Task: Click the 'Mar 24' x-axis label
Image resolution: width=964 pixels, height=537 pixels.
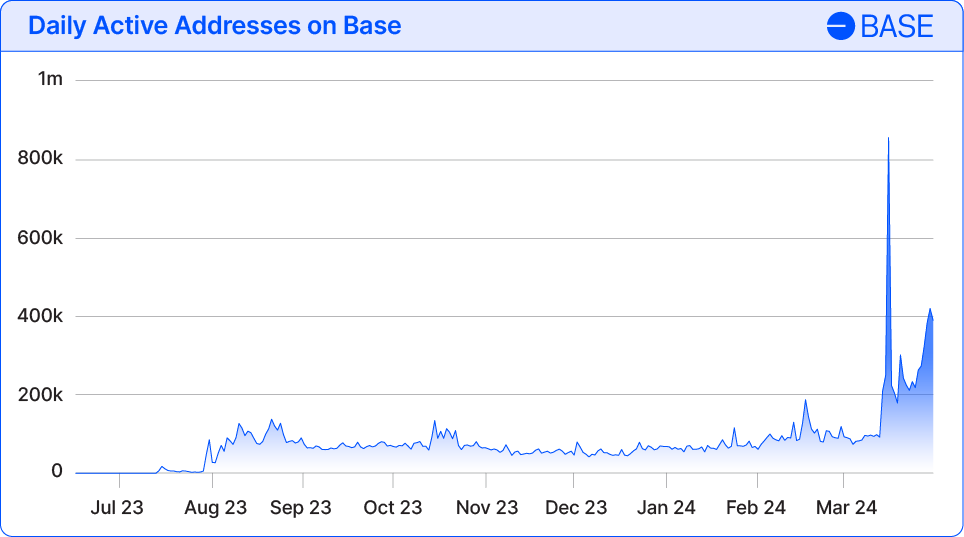Action: [x=846, y=507]
